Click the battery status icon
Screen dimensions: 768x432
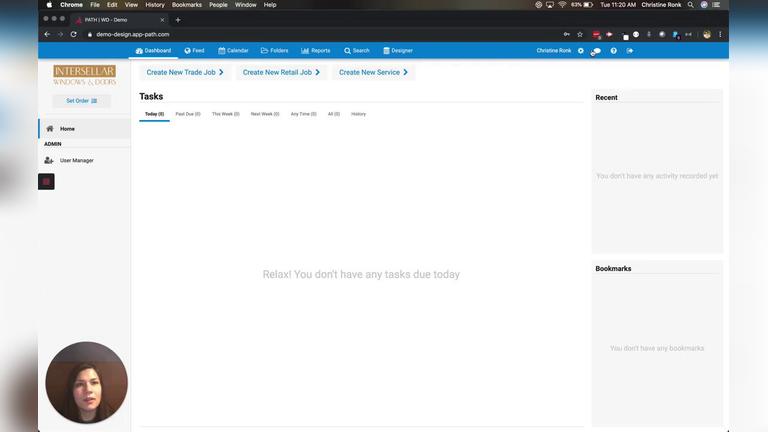coord(588,4)
